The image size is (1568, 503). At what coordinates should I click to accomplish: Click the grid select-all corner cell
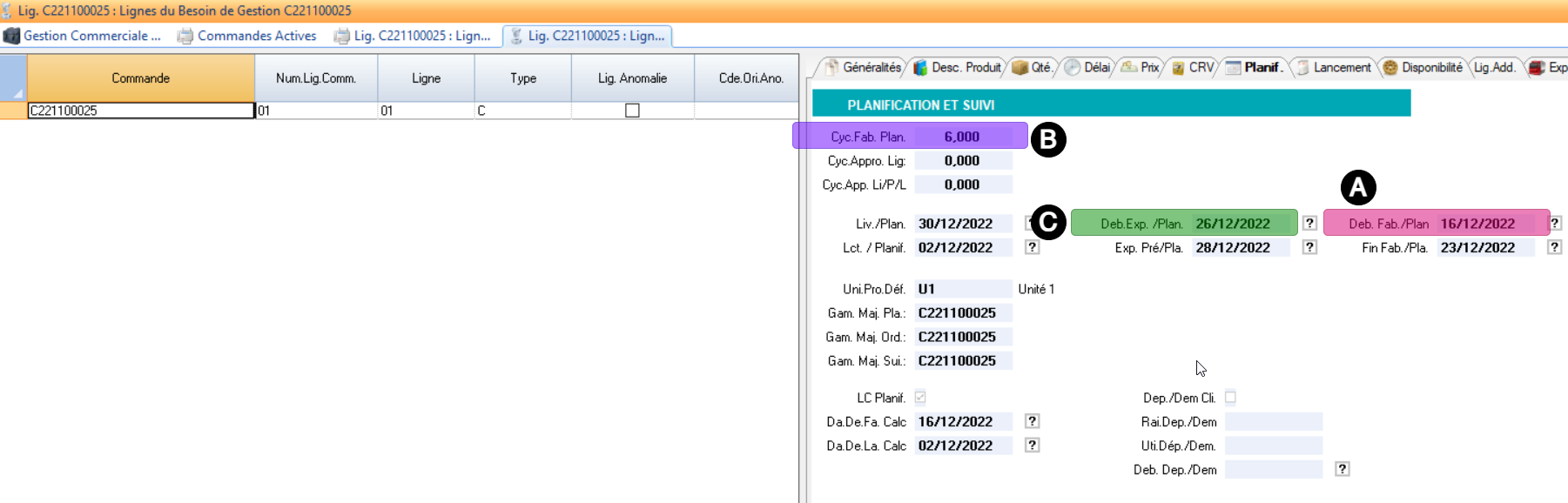coord(13,78)
